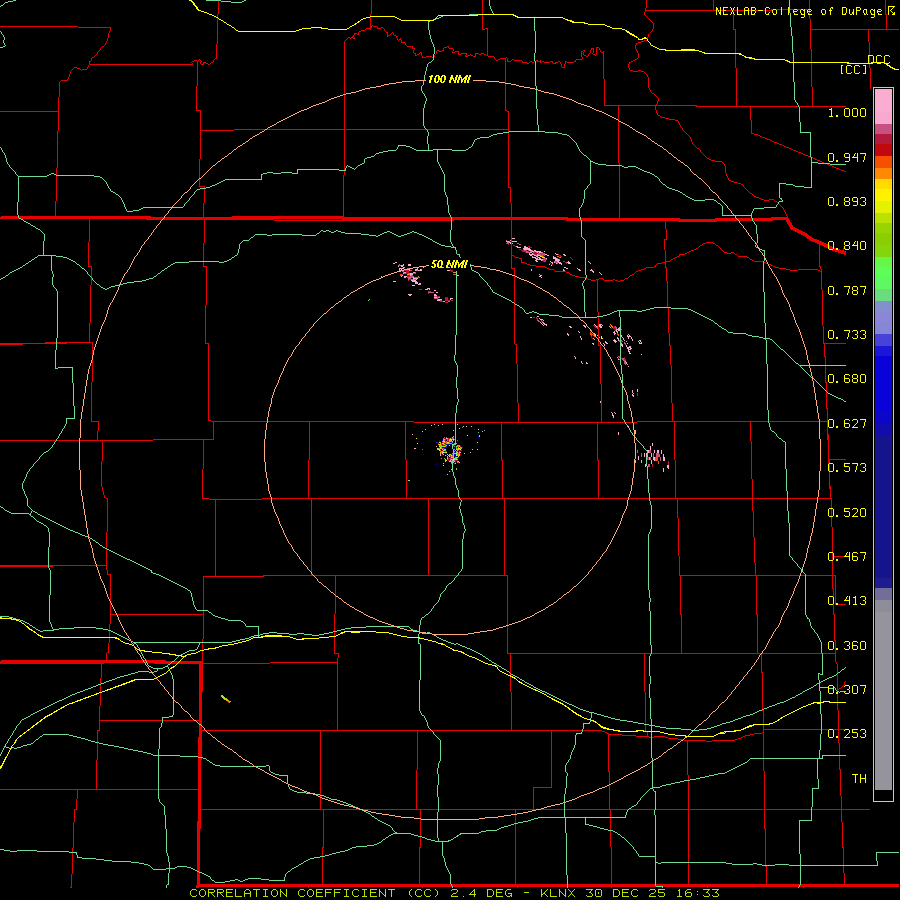Pick the light pink swatch atop the color bar

[x=883, y=107]
